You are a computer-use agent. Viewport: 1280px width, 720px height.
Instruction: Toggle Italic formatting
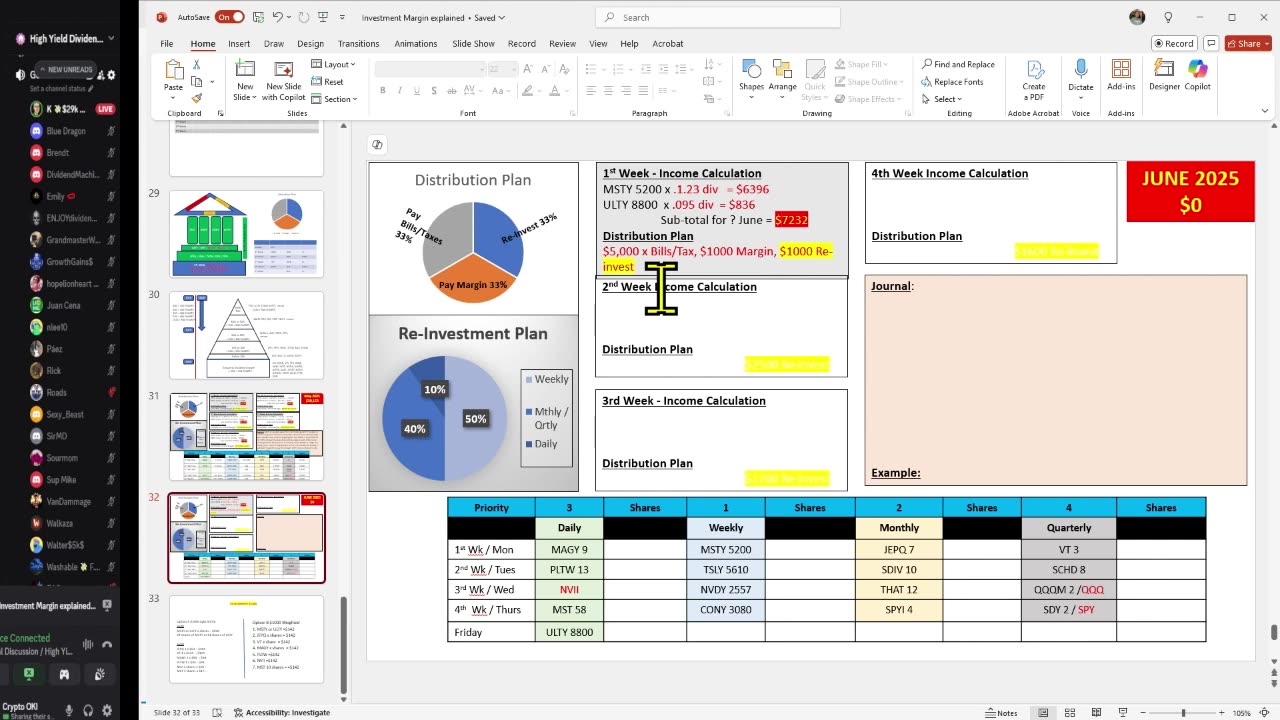(x=399, y=91)
